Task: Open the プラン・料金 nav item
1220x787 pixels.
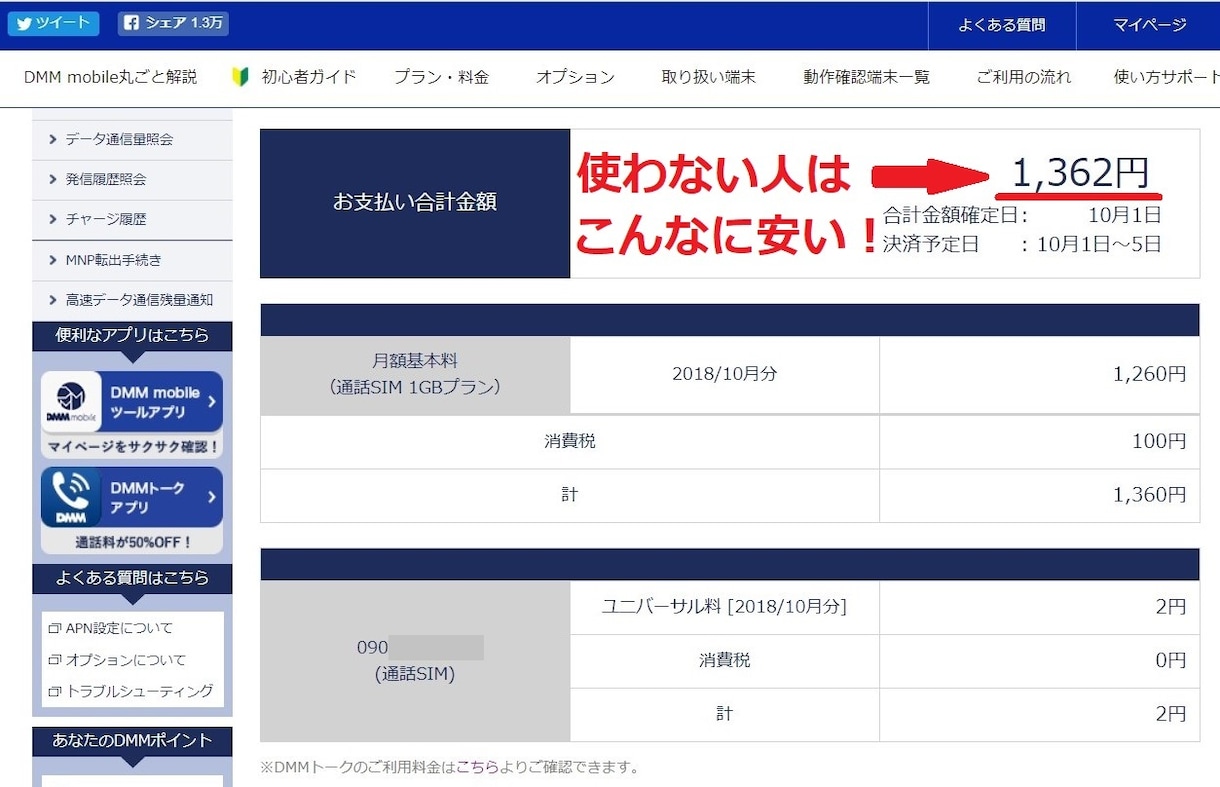Action: pyautogui.click(x=441, y=77)
